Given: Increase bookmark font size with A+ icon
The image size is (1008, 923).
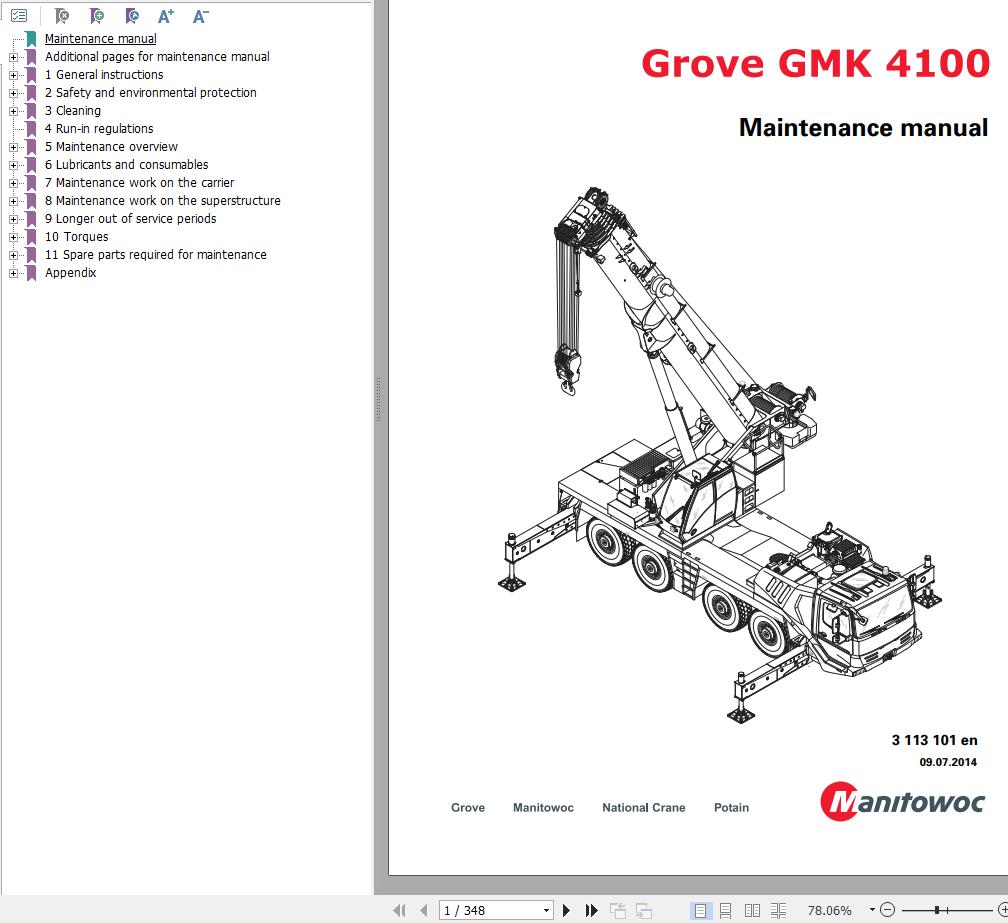Looking at the screenshot, I should coord(166,15).
